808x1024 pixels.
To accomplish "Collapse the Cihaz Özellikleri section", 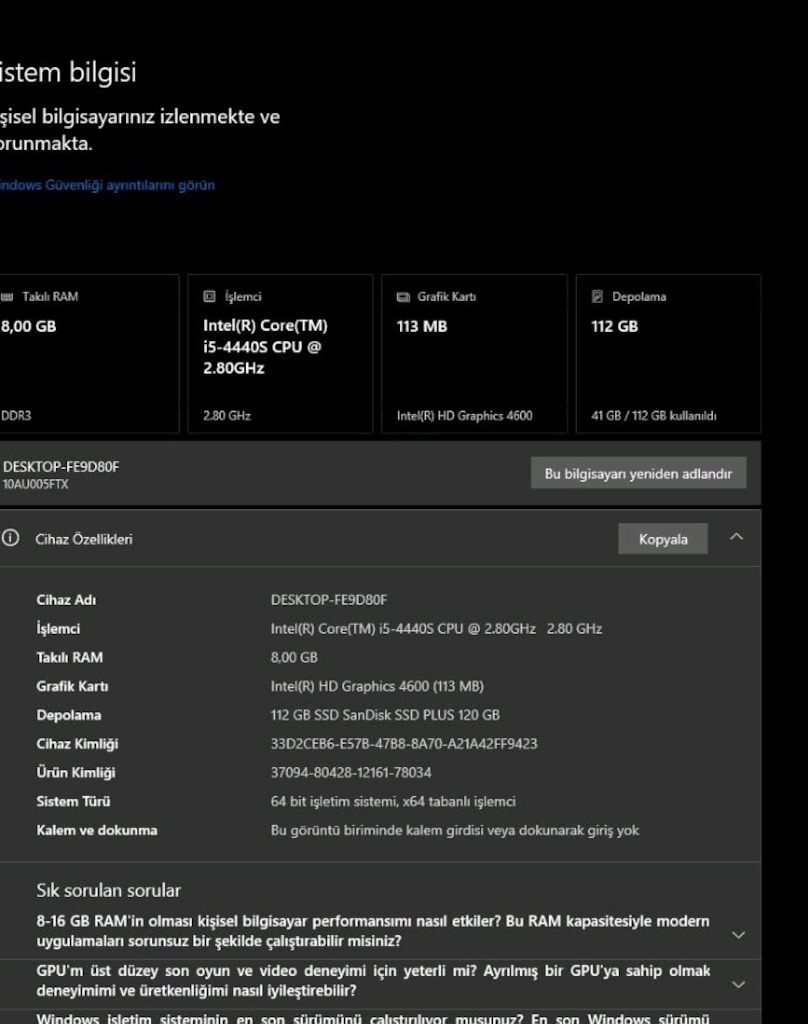I will 736,537.
